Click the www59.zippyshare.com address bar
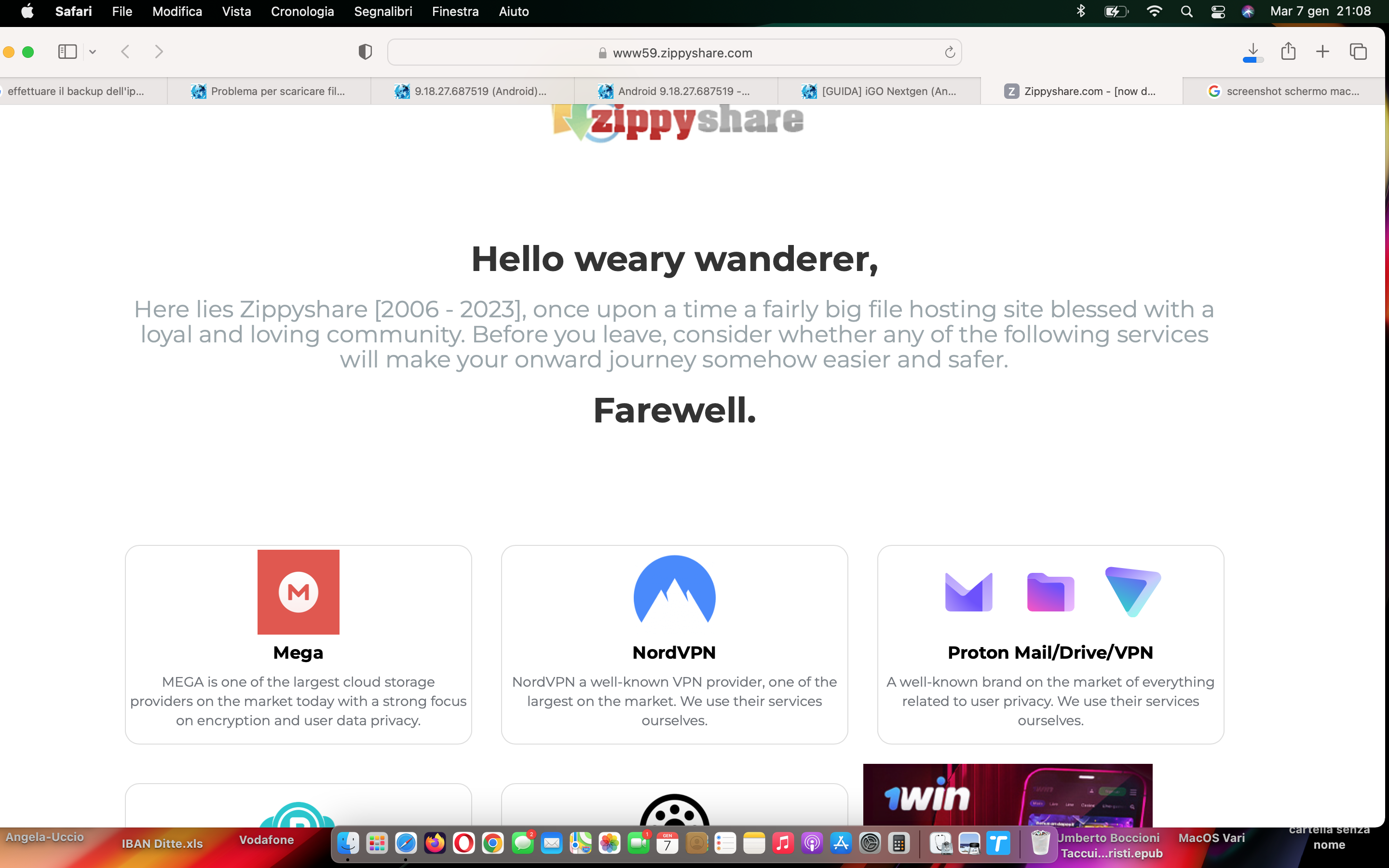The height and width of the screenshot is (868, 1389). coord(674,52)
